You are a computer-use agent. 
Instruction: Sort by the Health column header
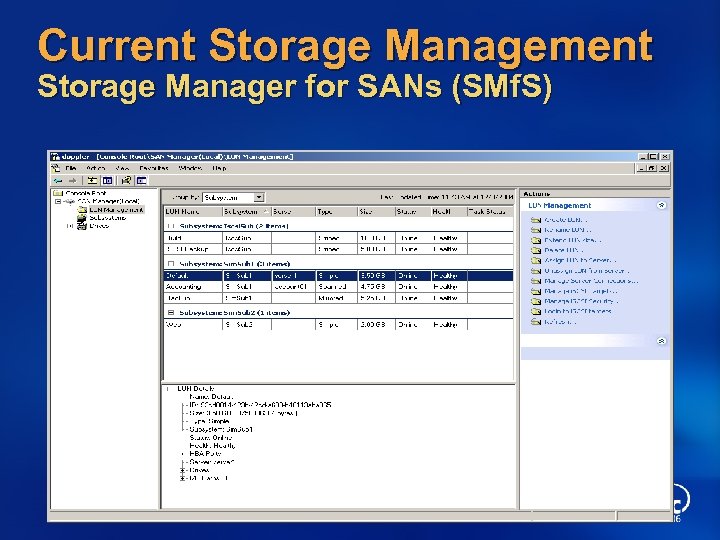point(449,212)
